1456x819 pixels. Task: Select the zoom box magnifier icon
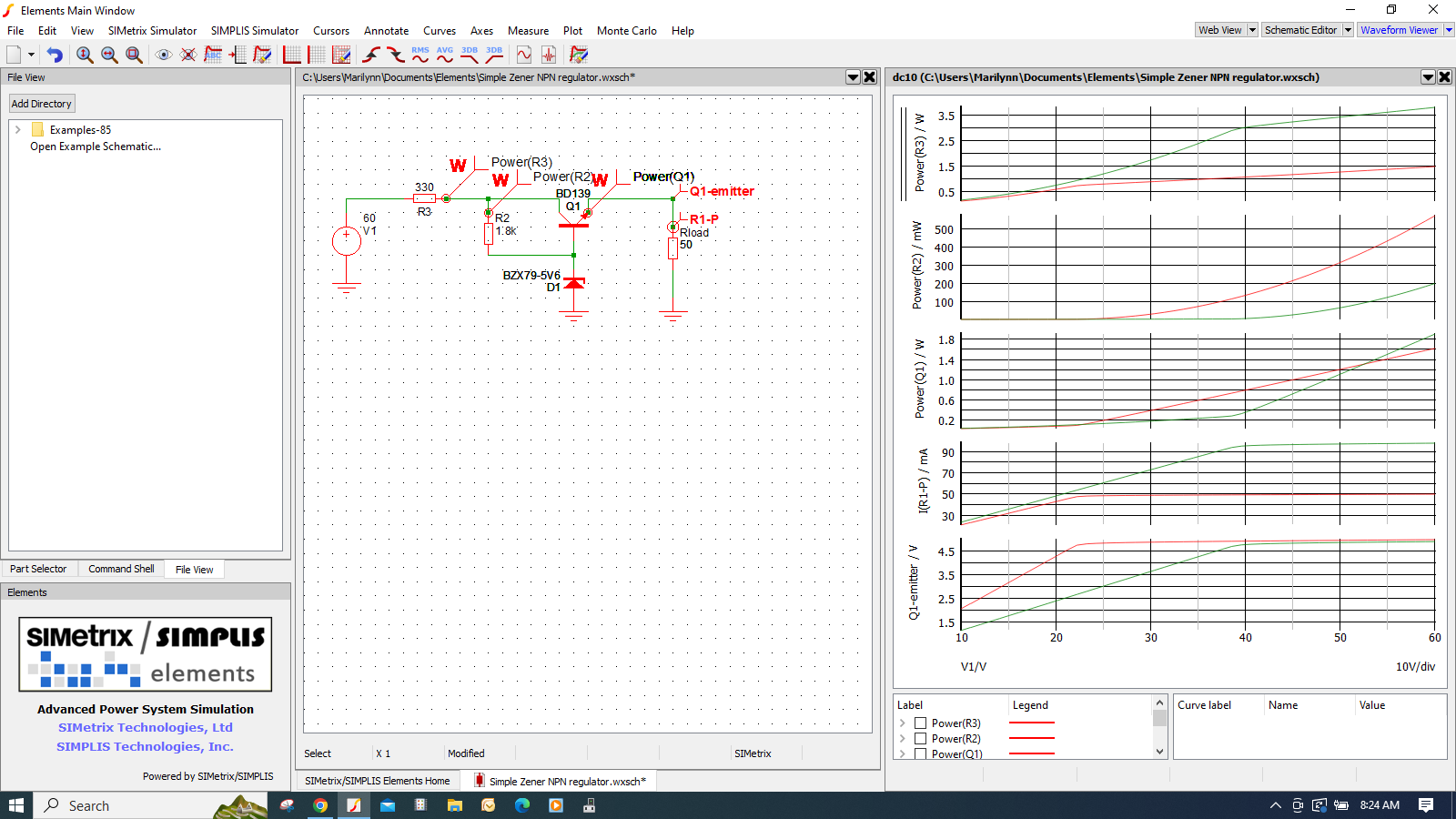point(134,55)
